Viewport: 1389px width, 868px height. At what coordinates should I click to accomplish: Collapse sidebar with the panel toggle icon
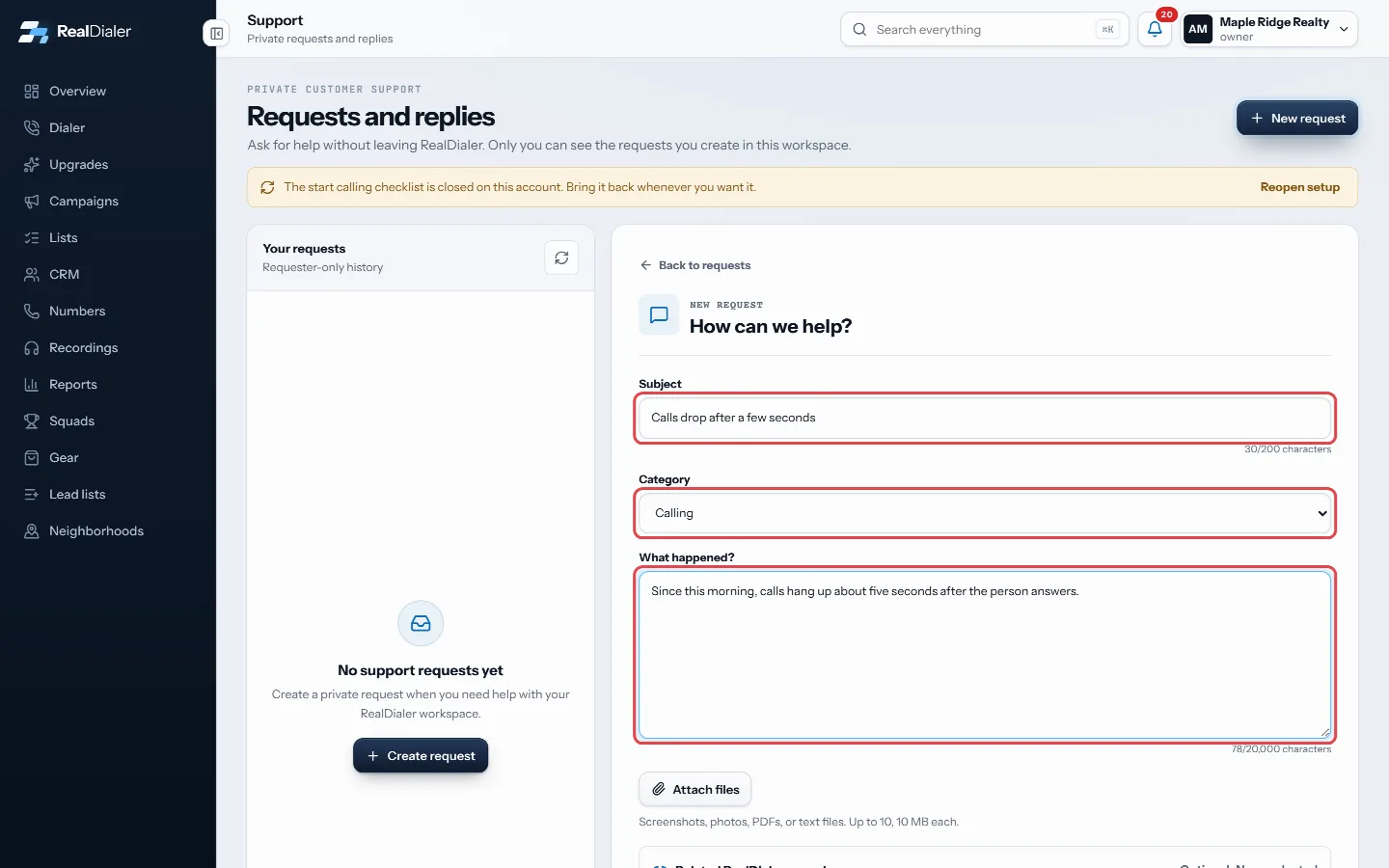tap(216, 34)
